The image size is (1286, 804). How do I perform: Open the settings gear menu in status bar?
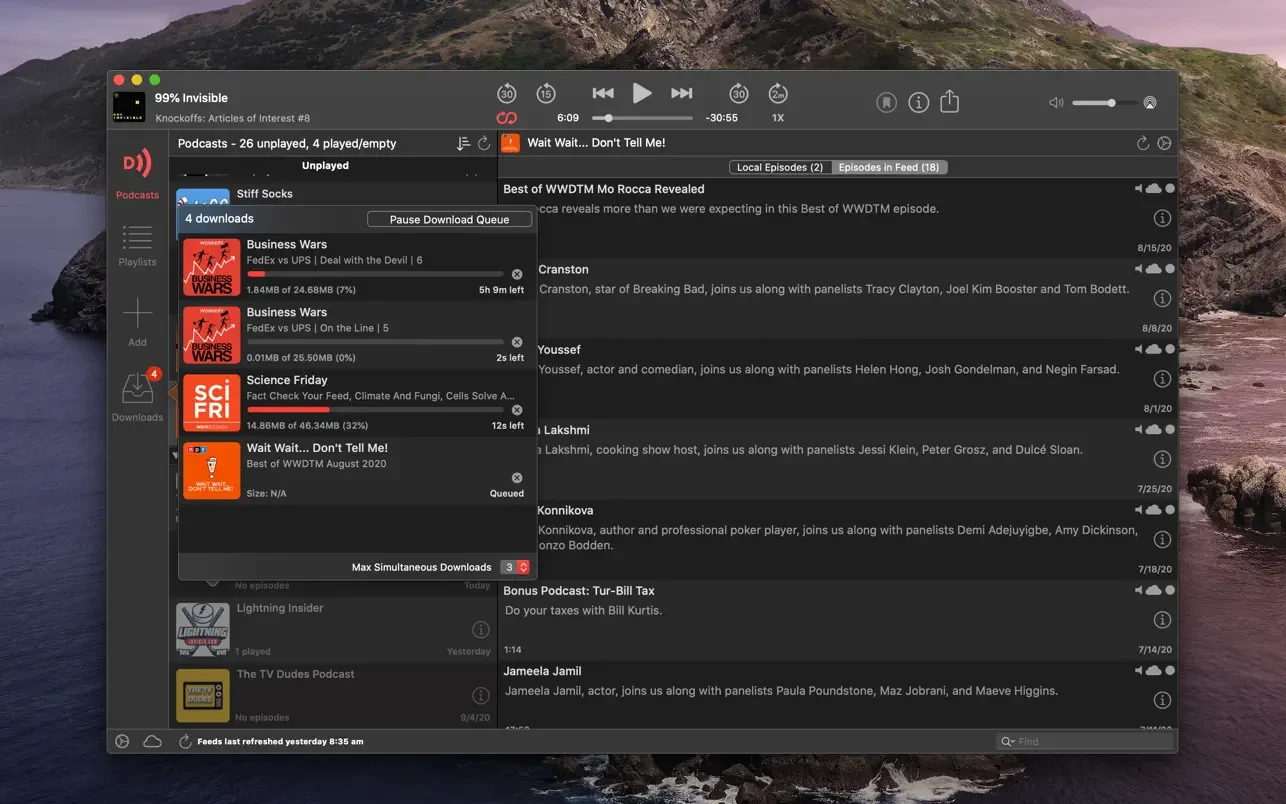pos(122,742)
